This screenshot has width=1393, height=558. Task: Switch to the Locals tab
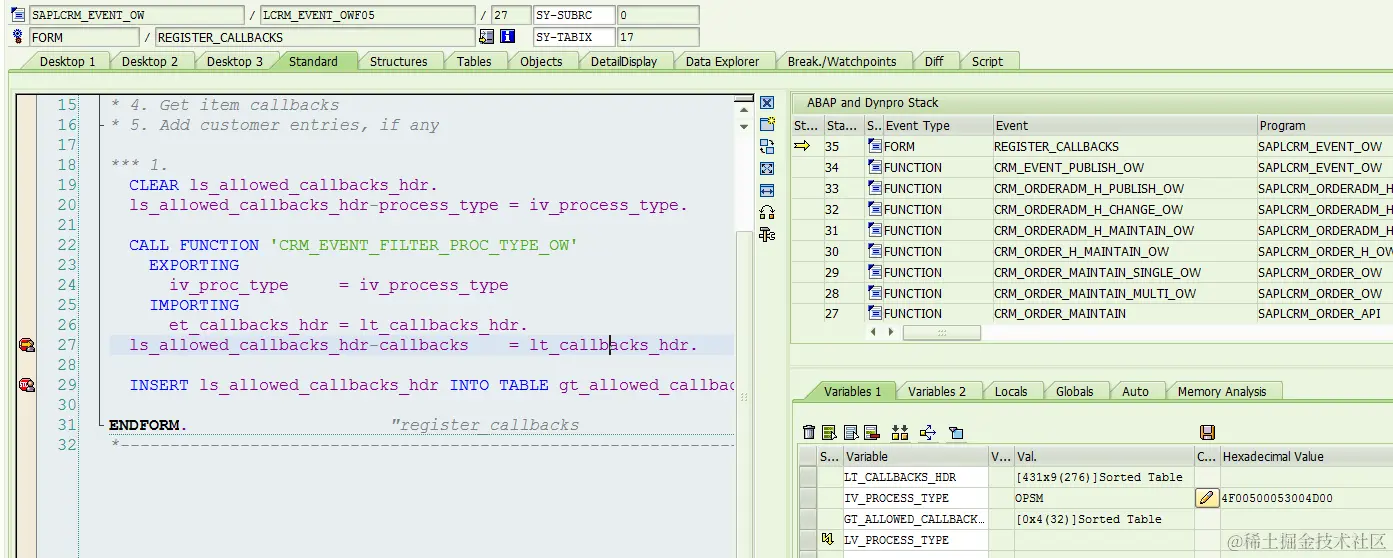(1011, 391)
